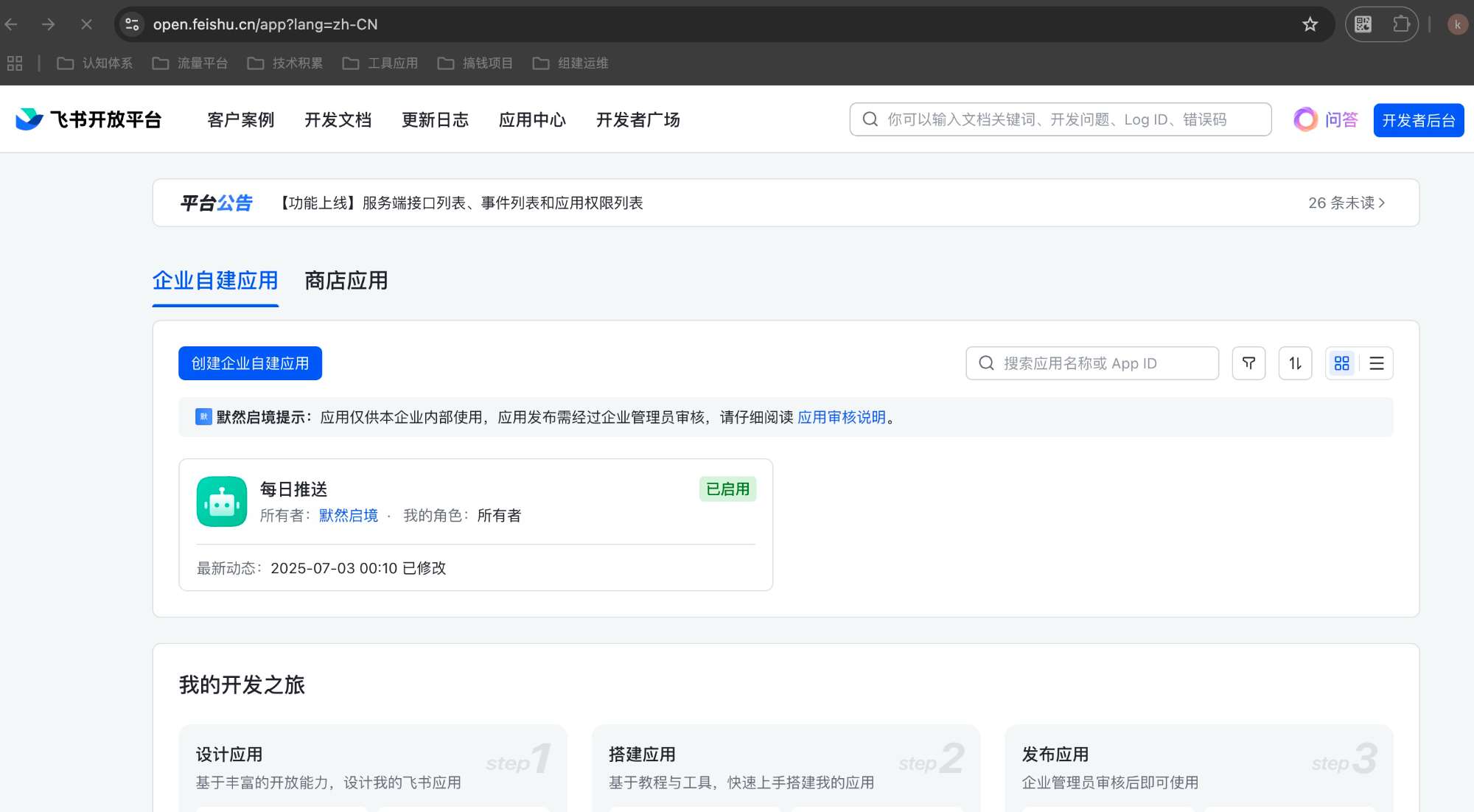The height and width of the screenshot is (812, 1474).
Task: Click the sort order arrows icon
Action: (1295, 363)
